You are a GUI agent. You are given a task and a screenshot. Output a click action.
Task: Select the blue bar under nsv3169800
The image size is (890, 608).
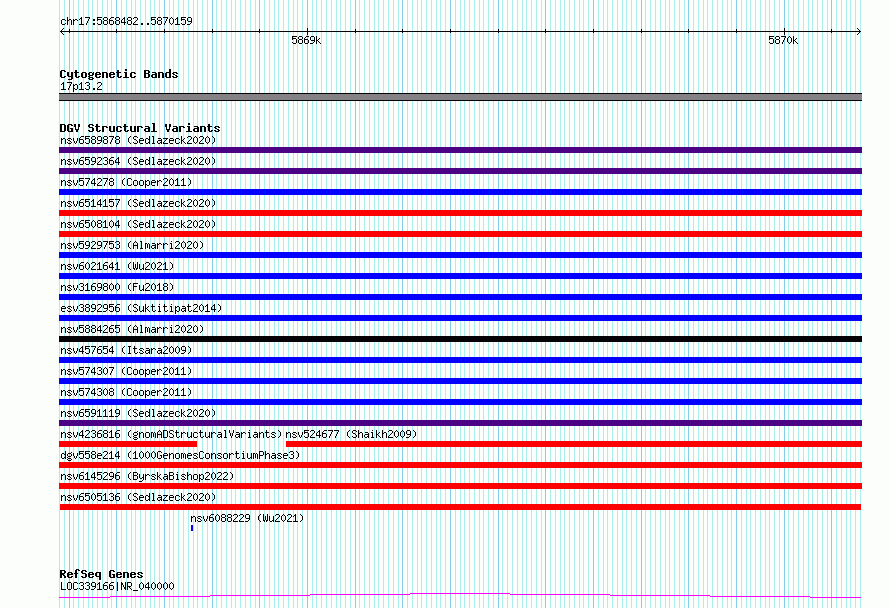coord(460,297)
